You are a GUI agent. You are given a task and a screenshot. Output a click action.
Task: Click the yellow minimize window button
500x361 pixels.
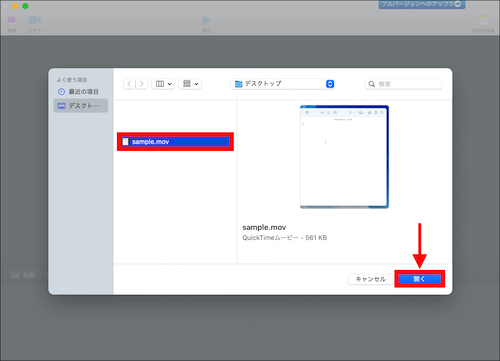point(15,6)
